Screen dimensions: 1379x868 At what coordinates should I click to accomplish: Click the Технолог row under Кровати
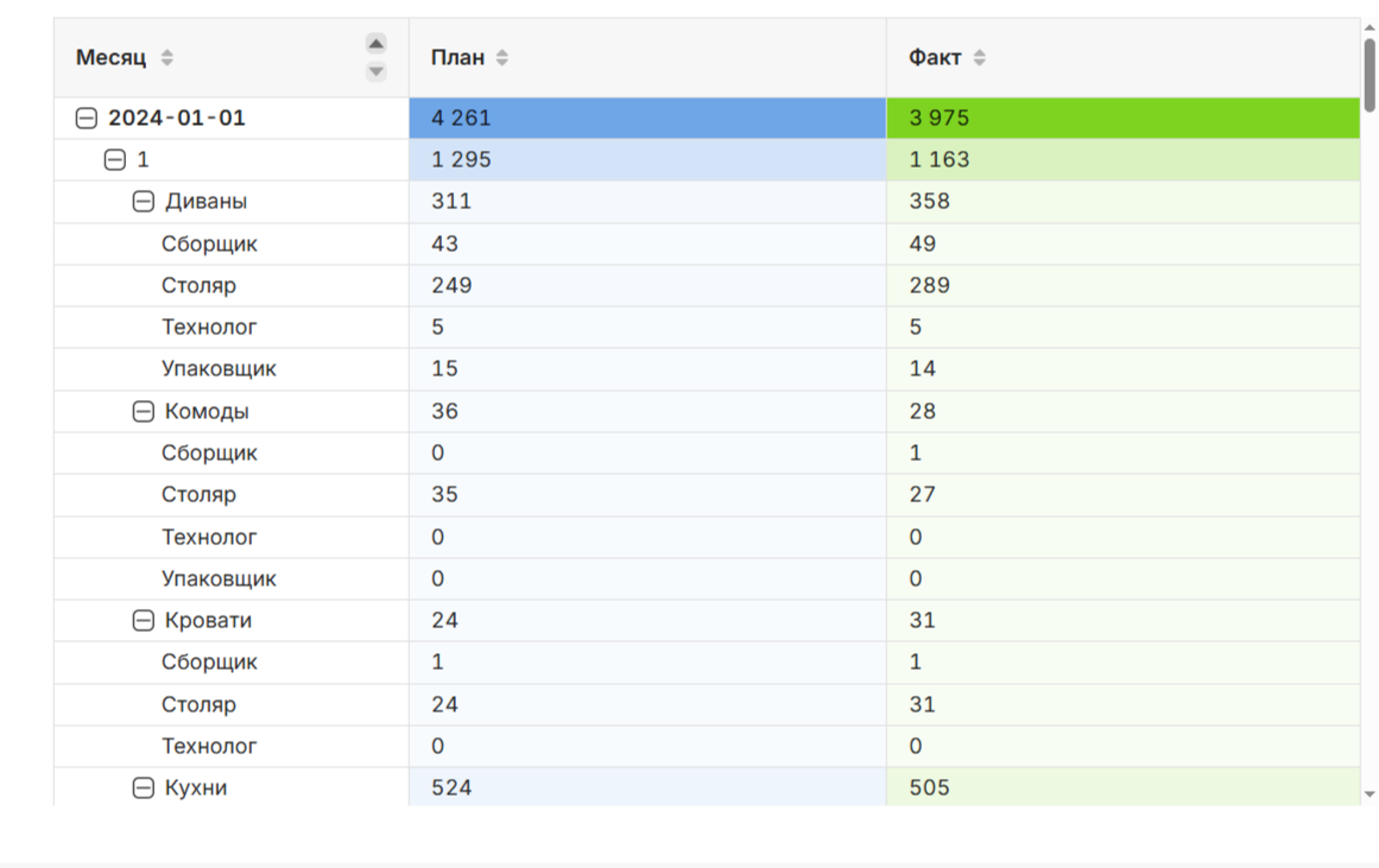[707, 746]
